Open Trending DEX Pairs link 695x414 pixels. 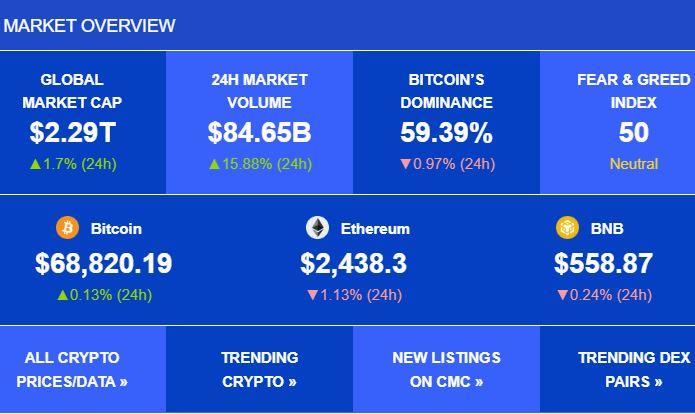[633, 369]
